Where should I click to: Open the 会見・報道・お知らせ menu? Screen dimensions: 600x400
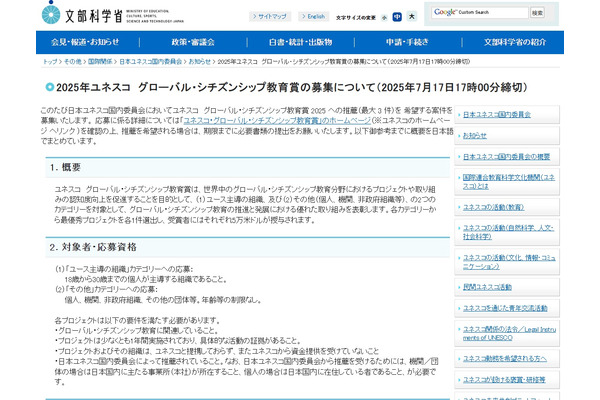pyautogui.click(x=85, y=42)
